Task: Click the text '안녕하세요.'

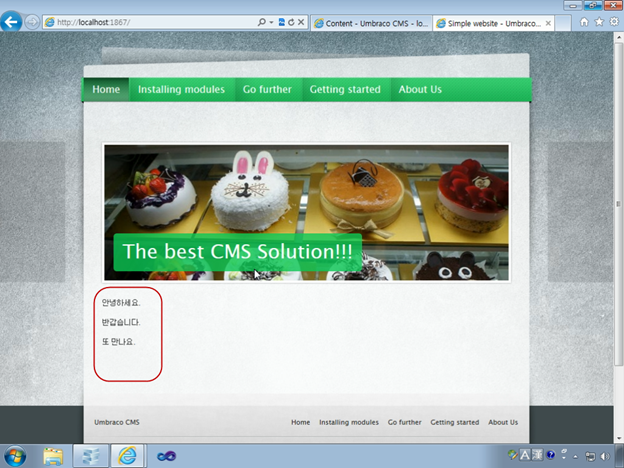Action: coord(121,302)
